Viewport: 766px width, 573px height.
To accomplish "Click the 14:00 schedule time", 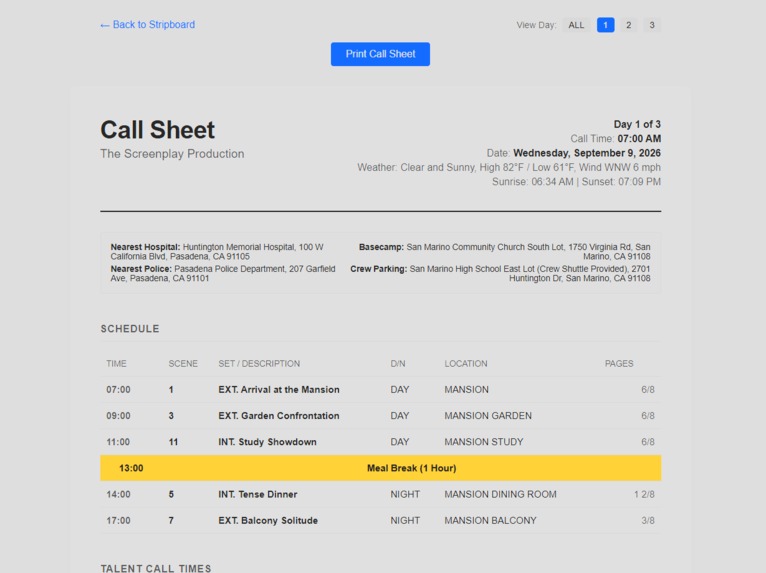I will click(118, 494).
